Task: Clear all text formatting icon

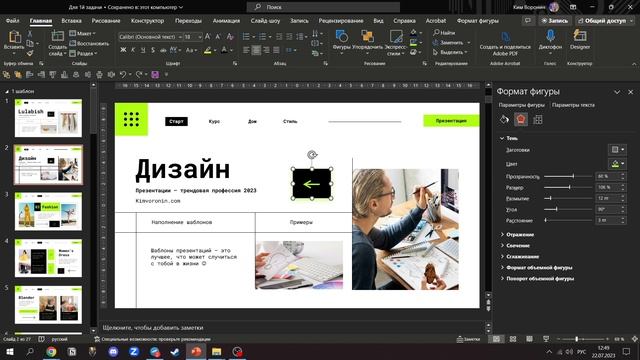Action: 230,37
